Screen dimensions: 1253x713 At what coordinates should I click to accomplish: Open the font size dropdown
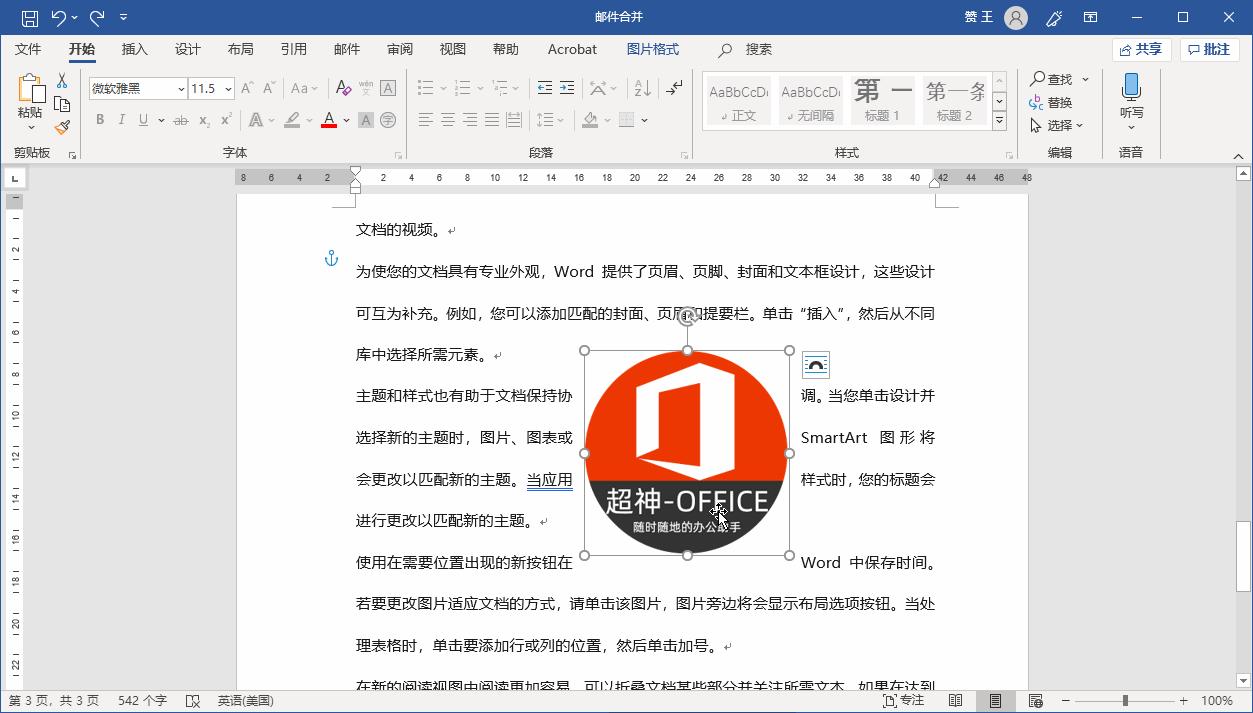[x=228, y=88]
